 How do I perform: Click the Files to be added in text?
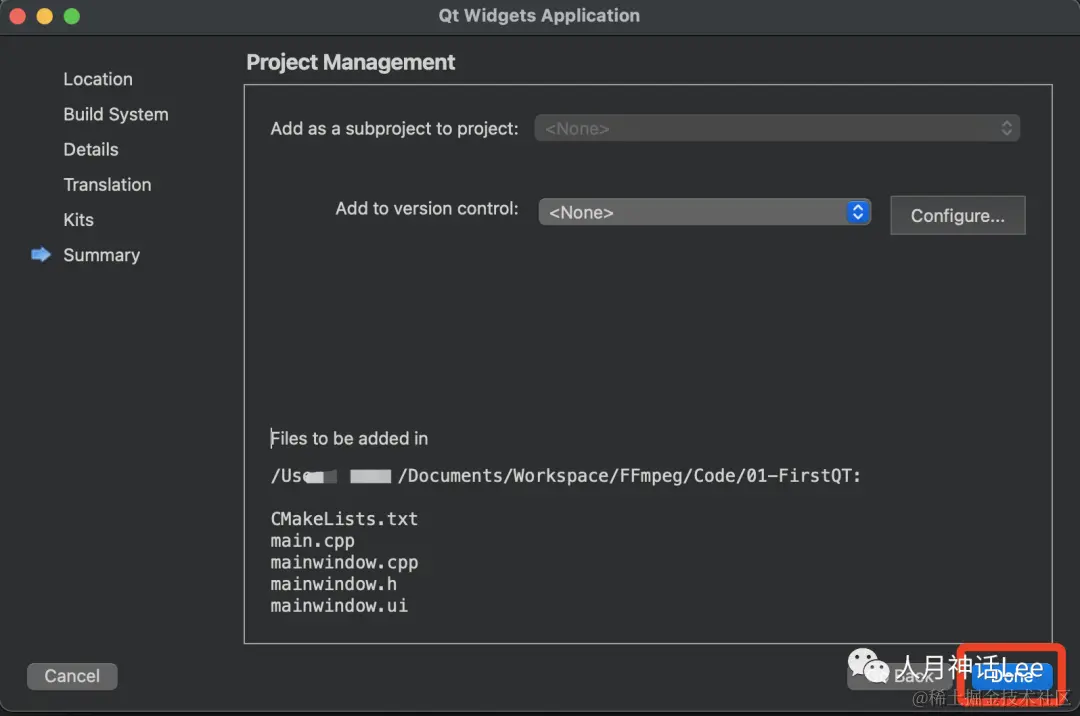349,439
